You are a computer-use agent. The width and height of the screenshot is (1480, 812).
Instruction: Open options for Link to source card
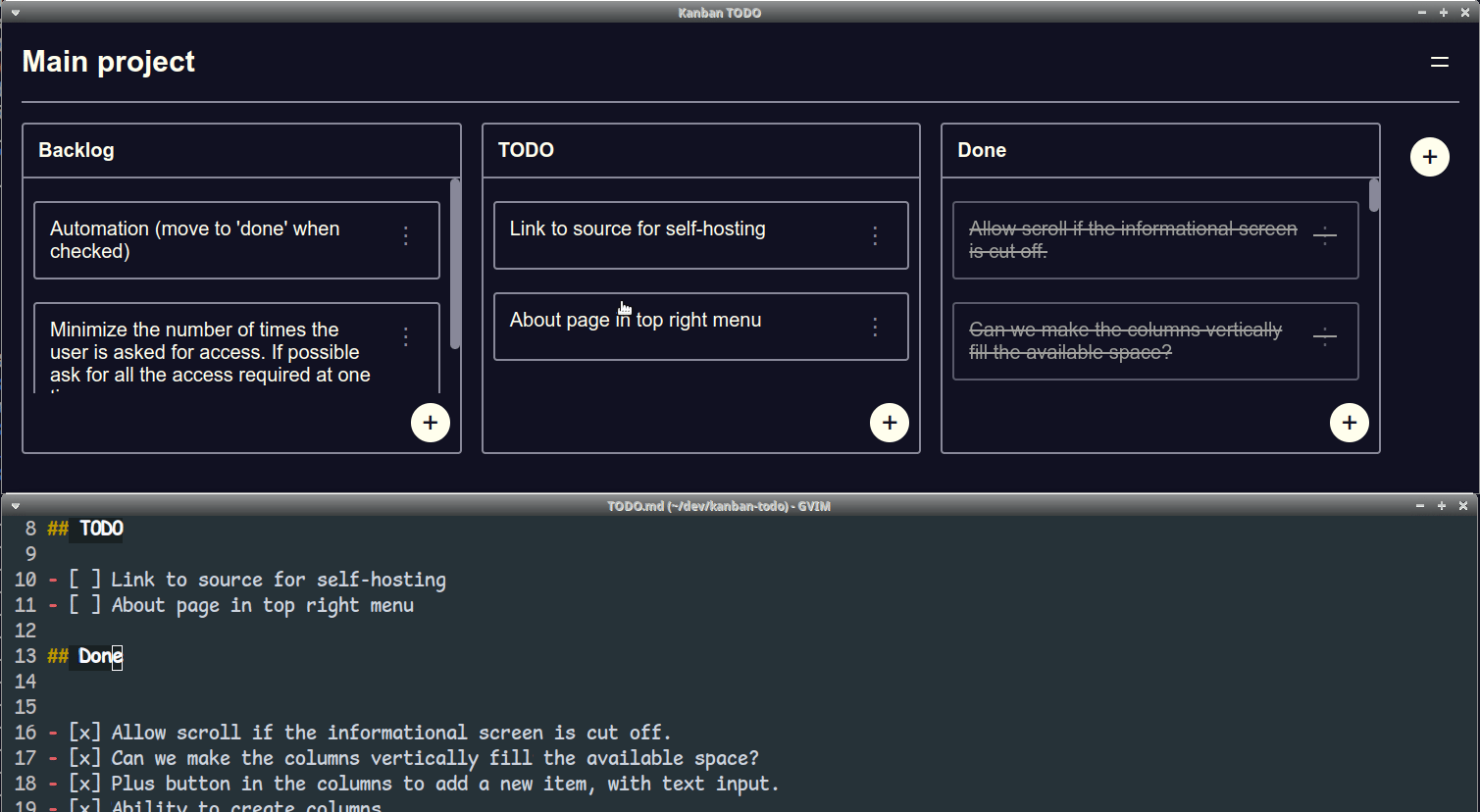point(875,235)
